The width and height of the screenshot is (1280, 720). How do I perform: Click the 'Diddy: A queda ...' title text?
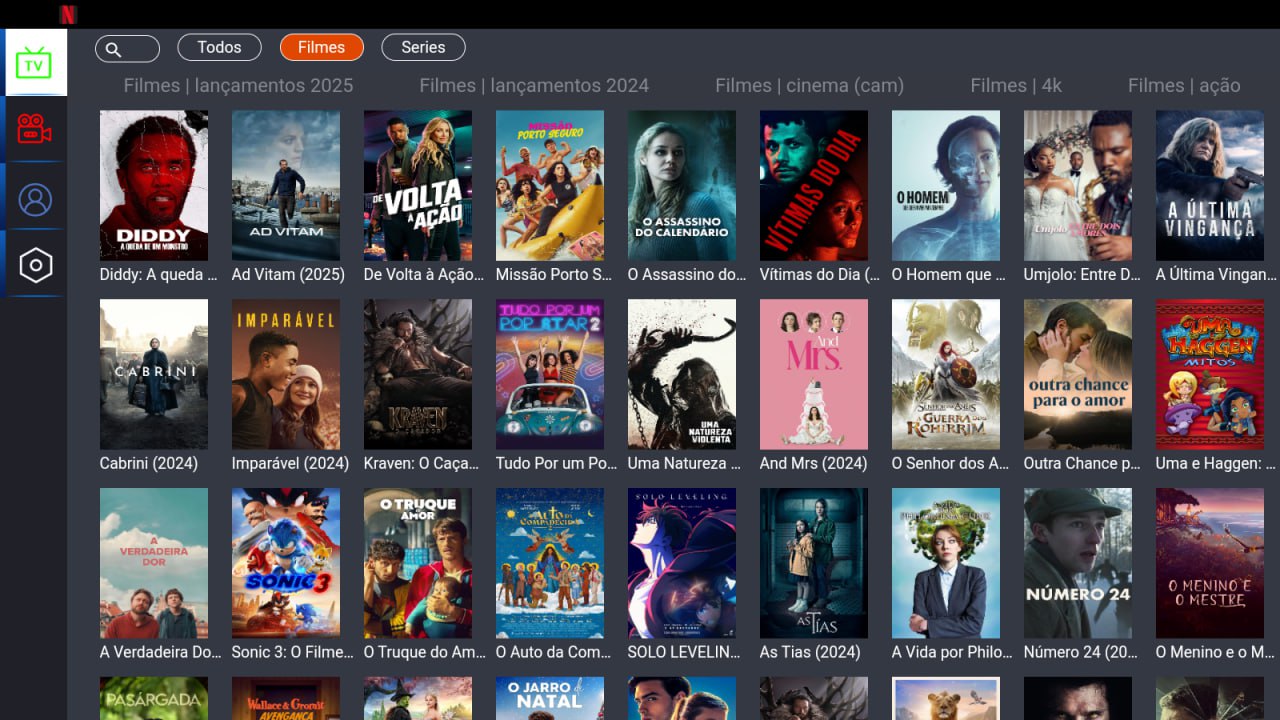(158, 274)
